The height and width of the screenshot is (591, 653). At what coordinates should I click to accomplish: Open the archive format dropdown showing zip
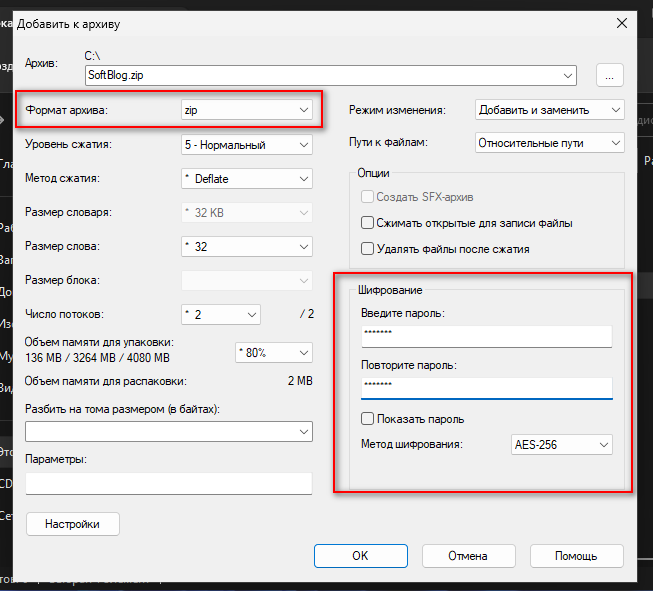pos(247,110)
